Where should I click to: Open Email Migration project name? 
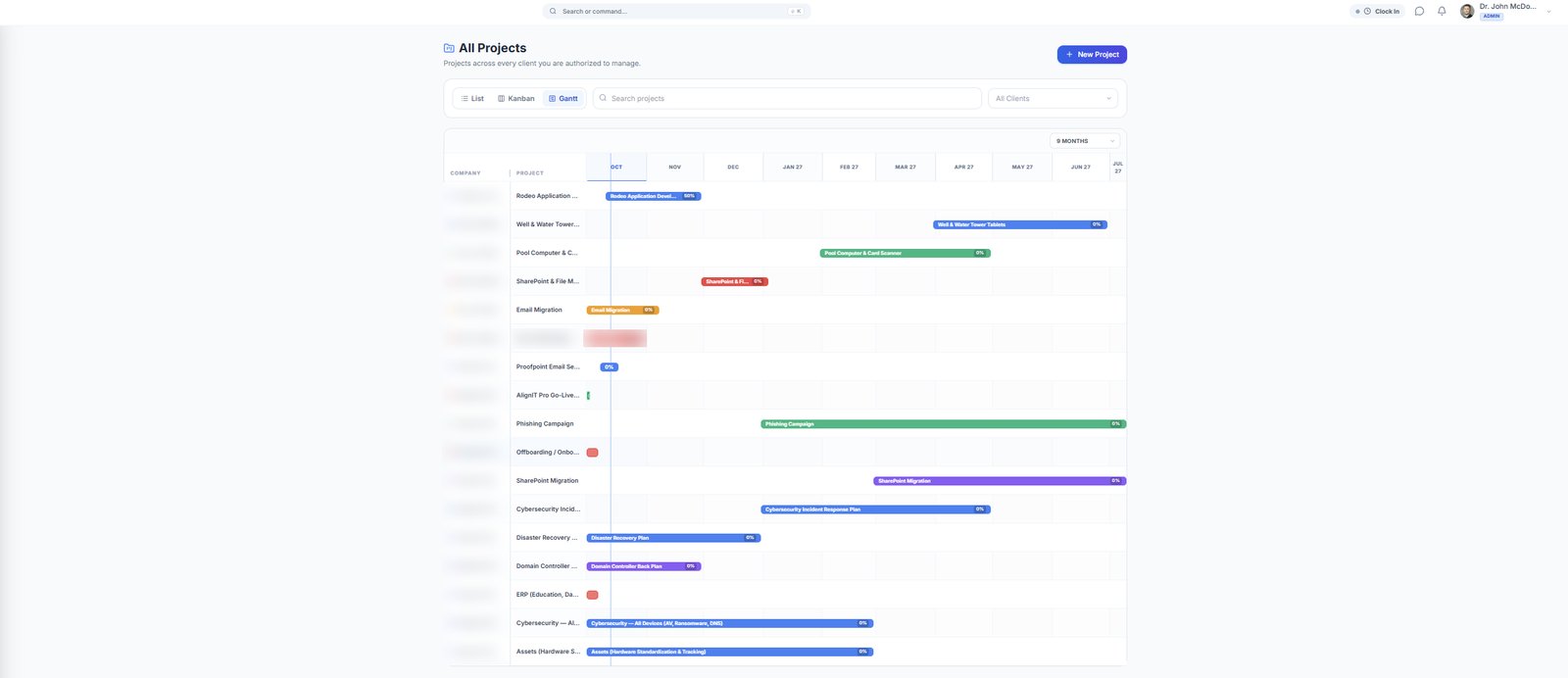coord(539,310)
